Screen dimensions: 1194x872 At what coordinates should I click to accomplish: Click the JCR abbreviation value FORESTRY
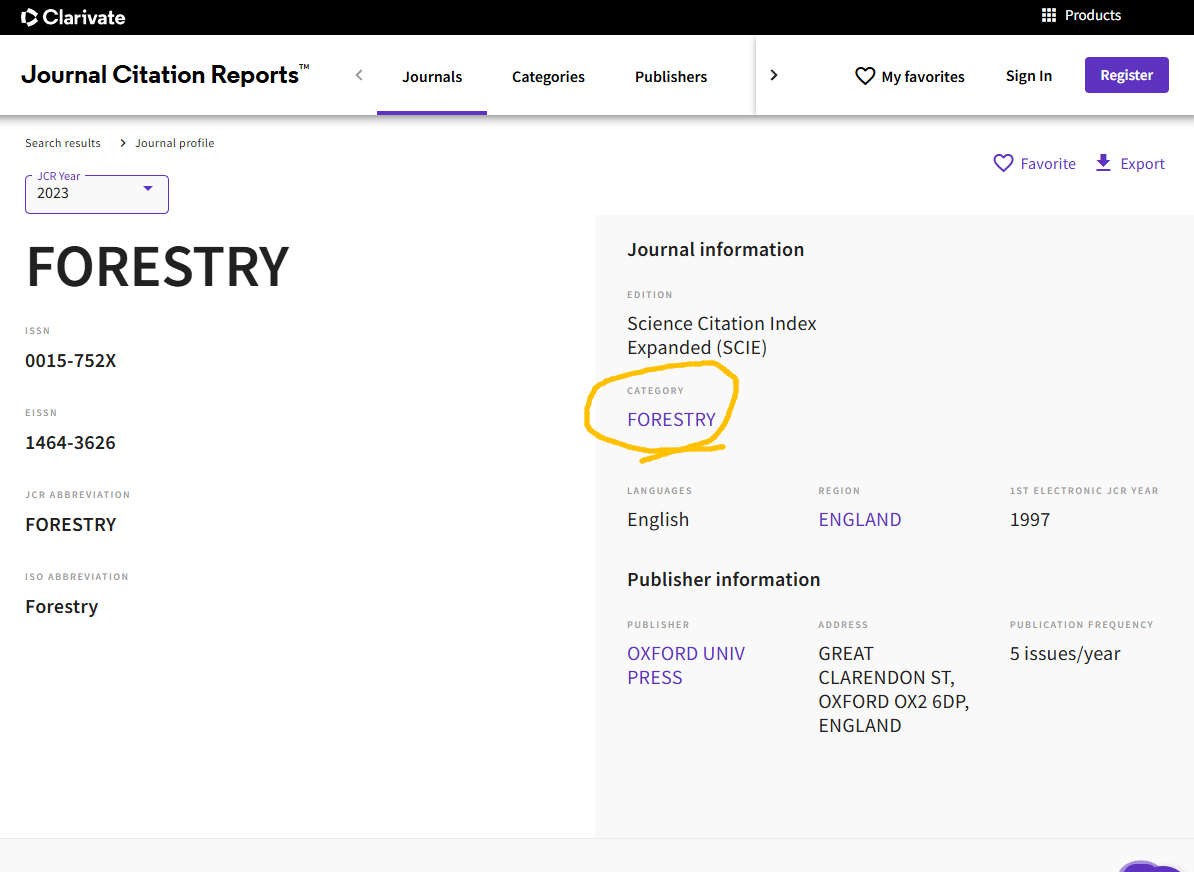[x=71, y=525]
